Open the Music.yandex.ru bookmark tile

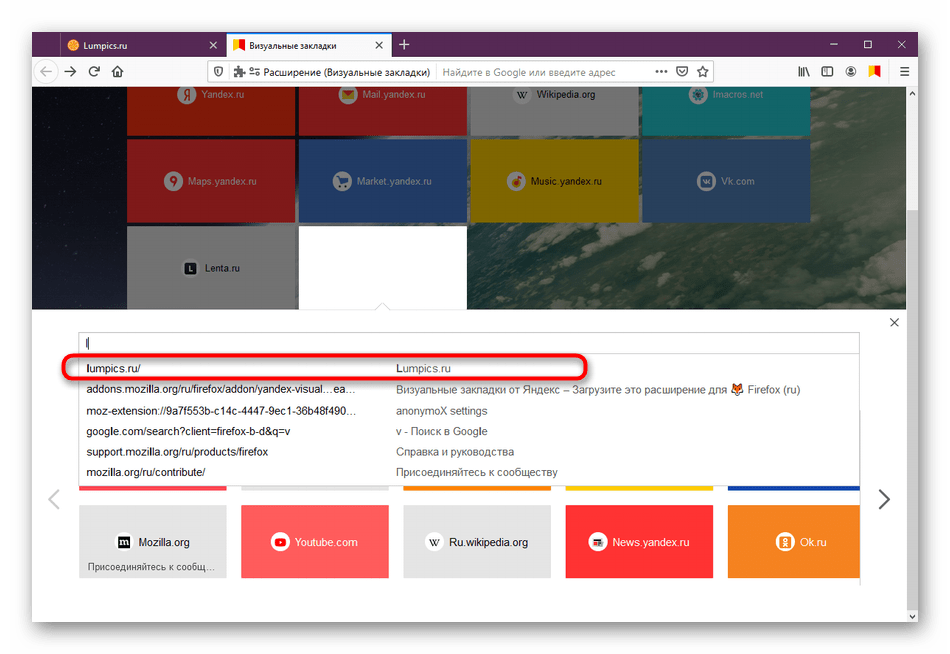click(554, 181)
